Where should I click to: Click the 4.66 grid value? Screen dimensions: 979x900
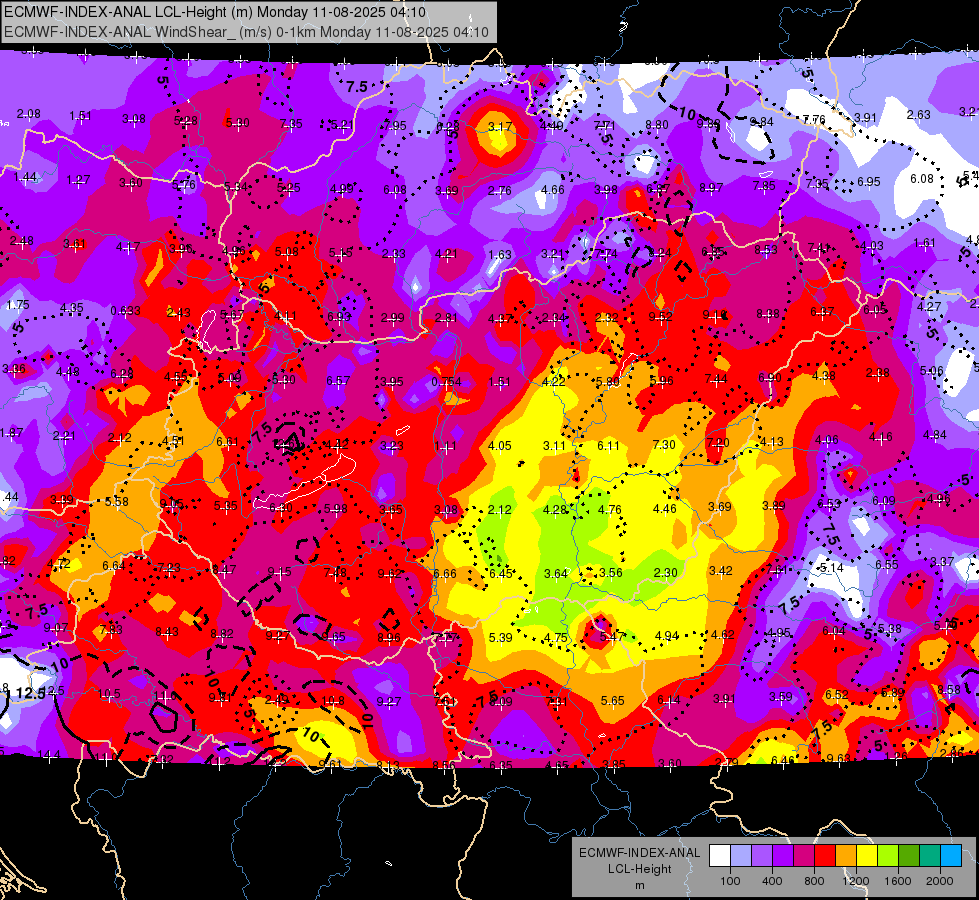pos(553,190)
